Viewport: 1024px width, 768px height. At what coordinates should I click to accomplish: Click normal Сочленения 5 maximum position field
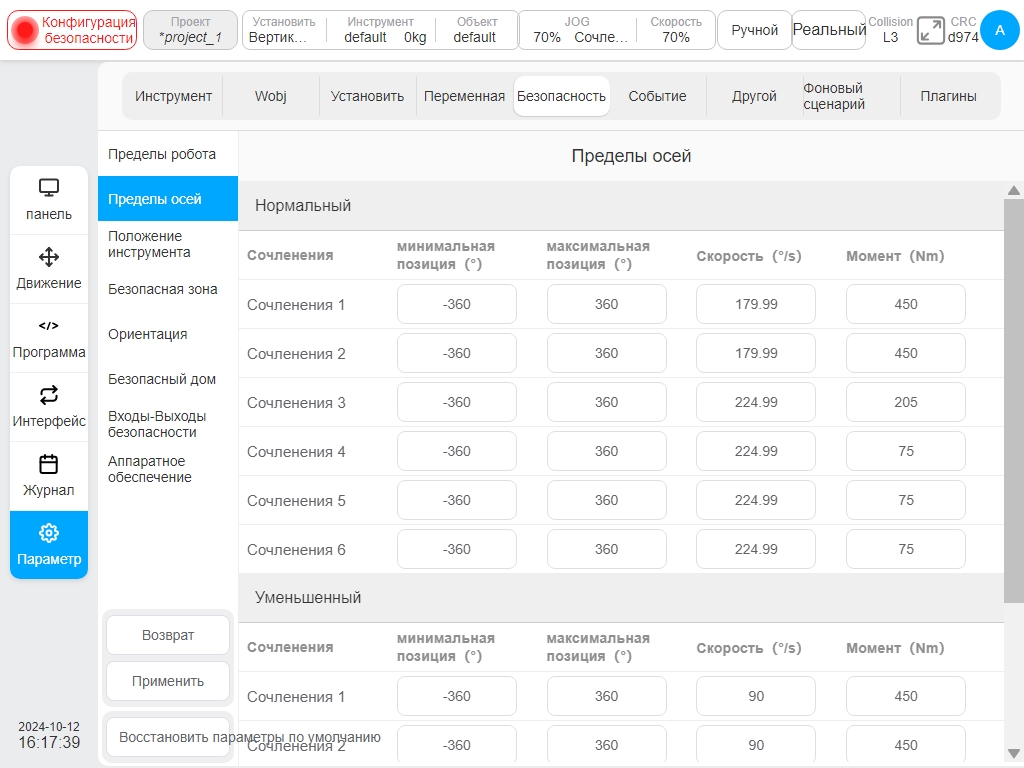click(607, 500)
